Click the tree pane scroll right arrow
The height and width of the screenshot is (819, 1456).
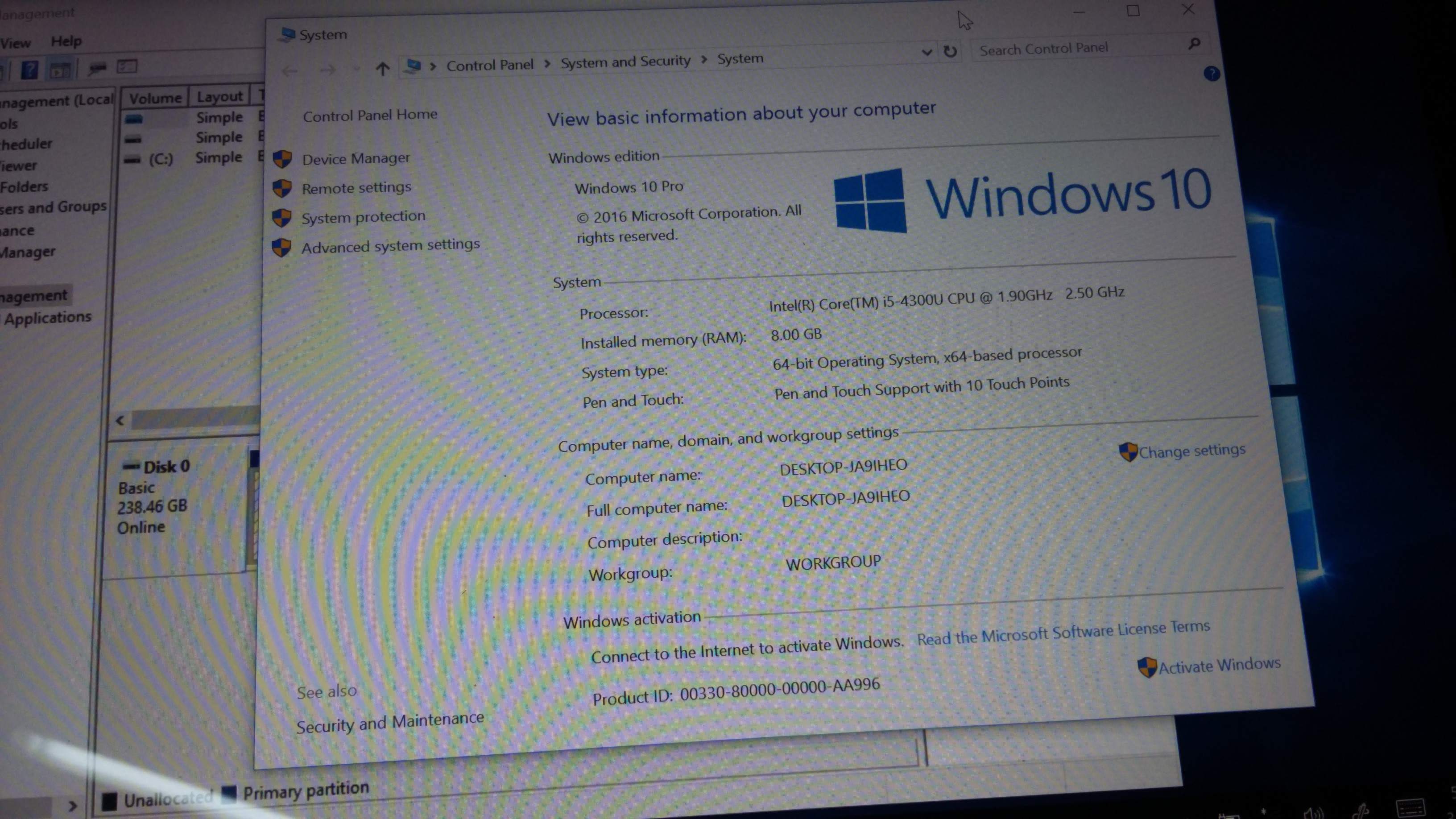pos(72,806)
